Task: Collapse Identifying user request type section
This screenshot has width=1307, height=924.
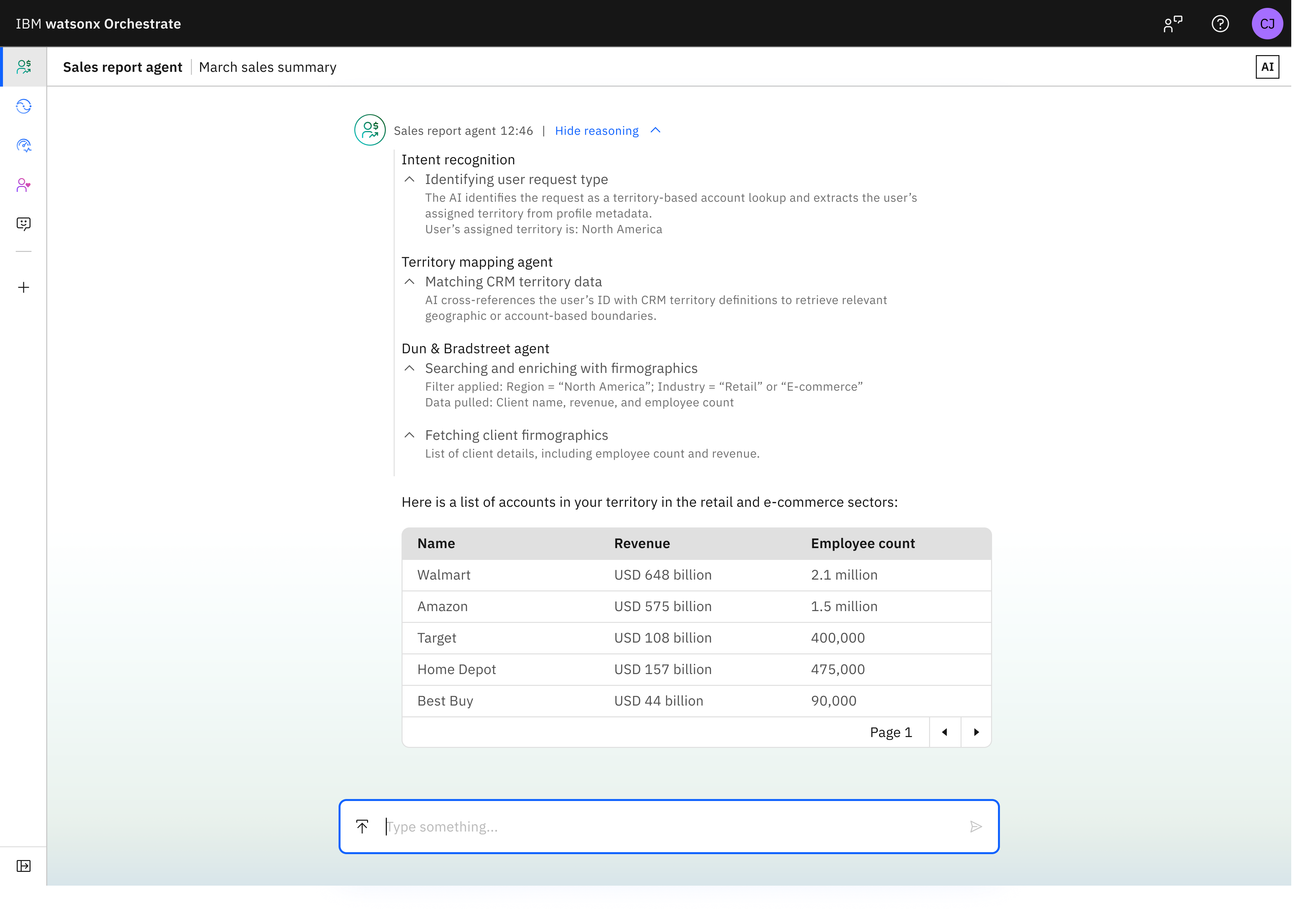Action: pyautogui.click(x=409, y=179)
